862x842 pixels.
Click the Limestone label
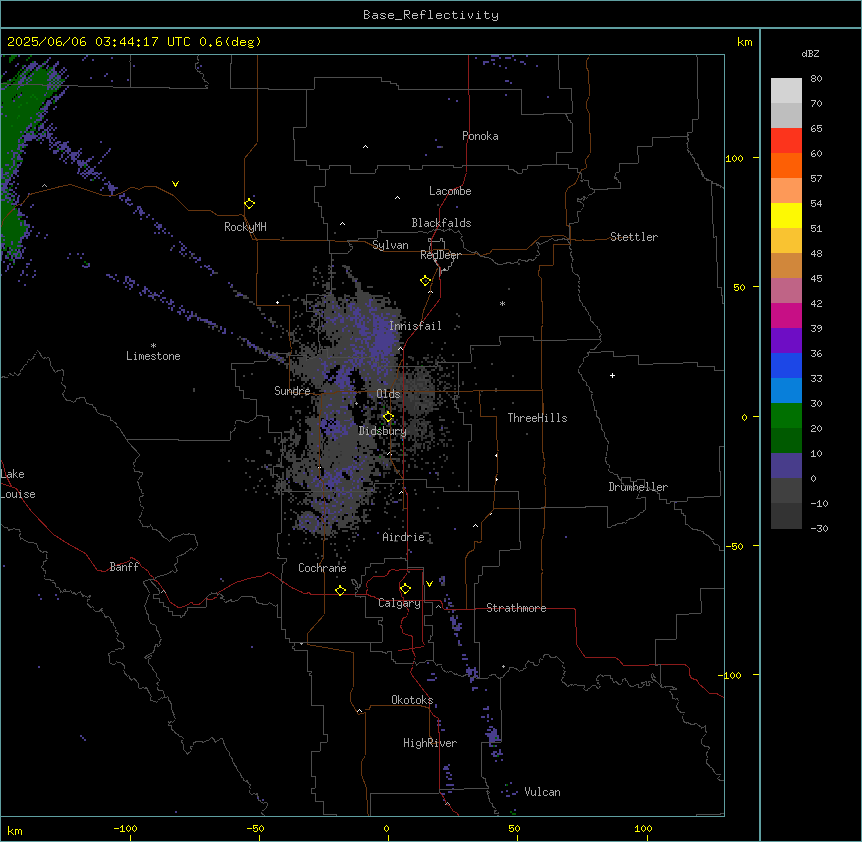pyautogui.click(x=153, y=356)
